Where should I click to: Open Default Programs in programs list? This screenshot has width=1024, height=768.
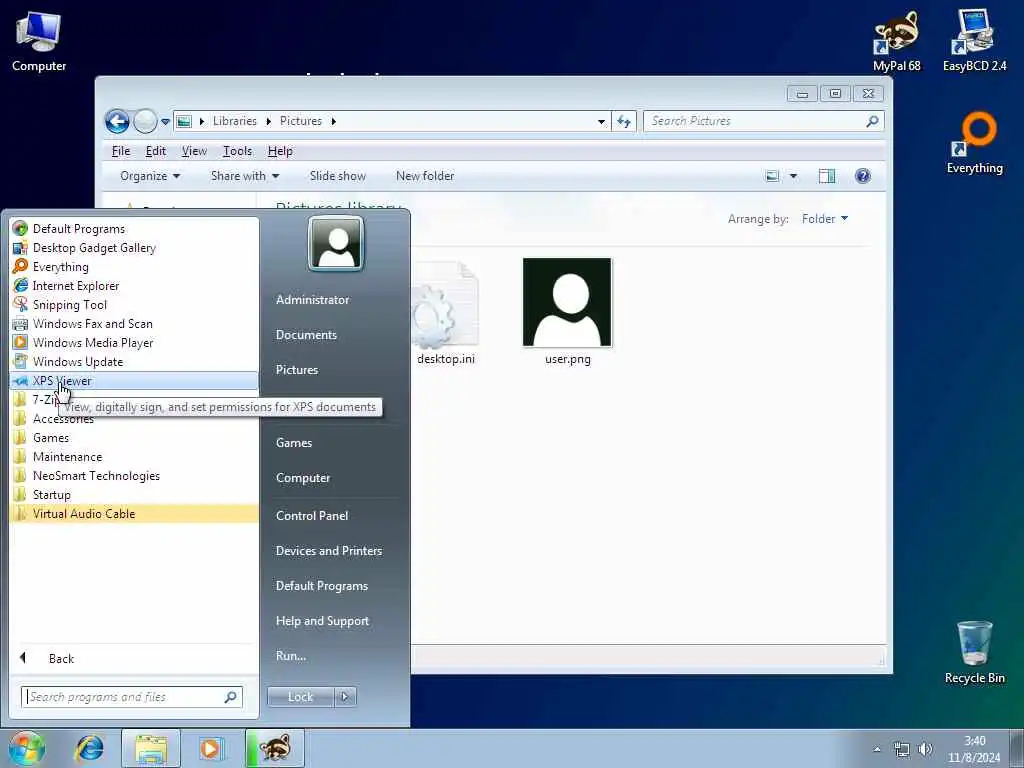134,229
